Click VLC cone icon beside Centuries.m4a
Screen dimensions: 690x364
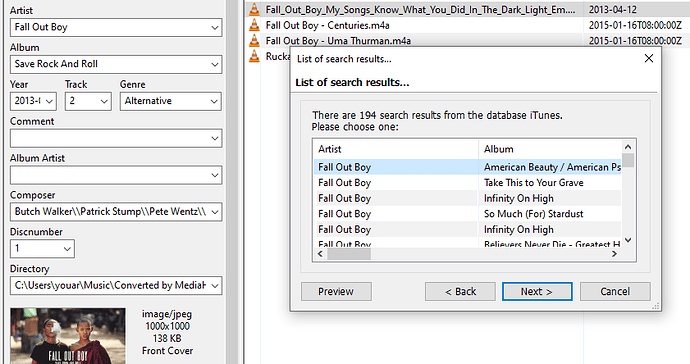pos(254,25)
